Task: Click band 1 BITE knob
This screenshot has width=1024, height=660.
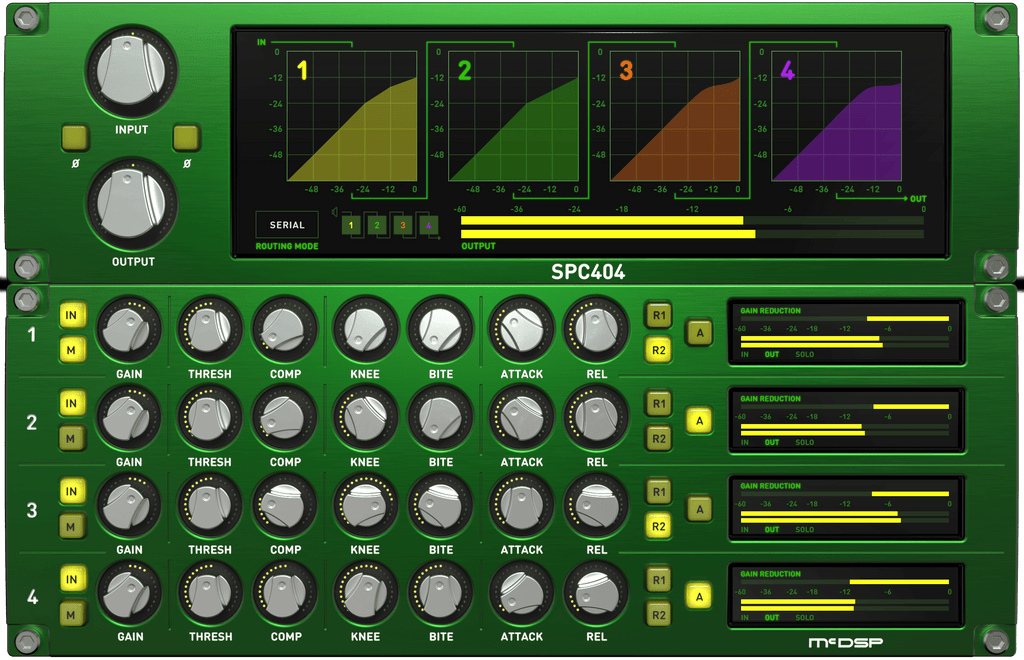Action: pyautogui.click(x=440, y=330)
